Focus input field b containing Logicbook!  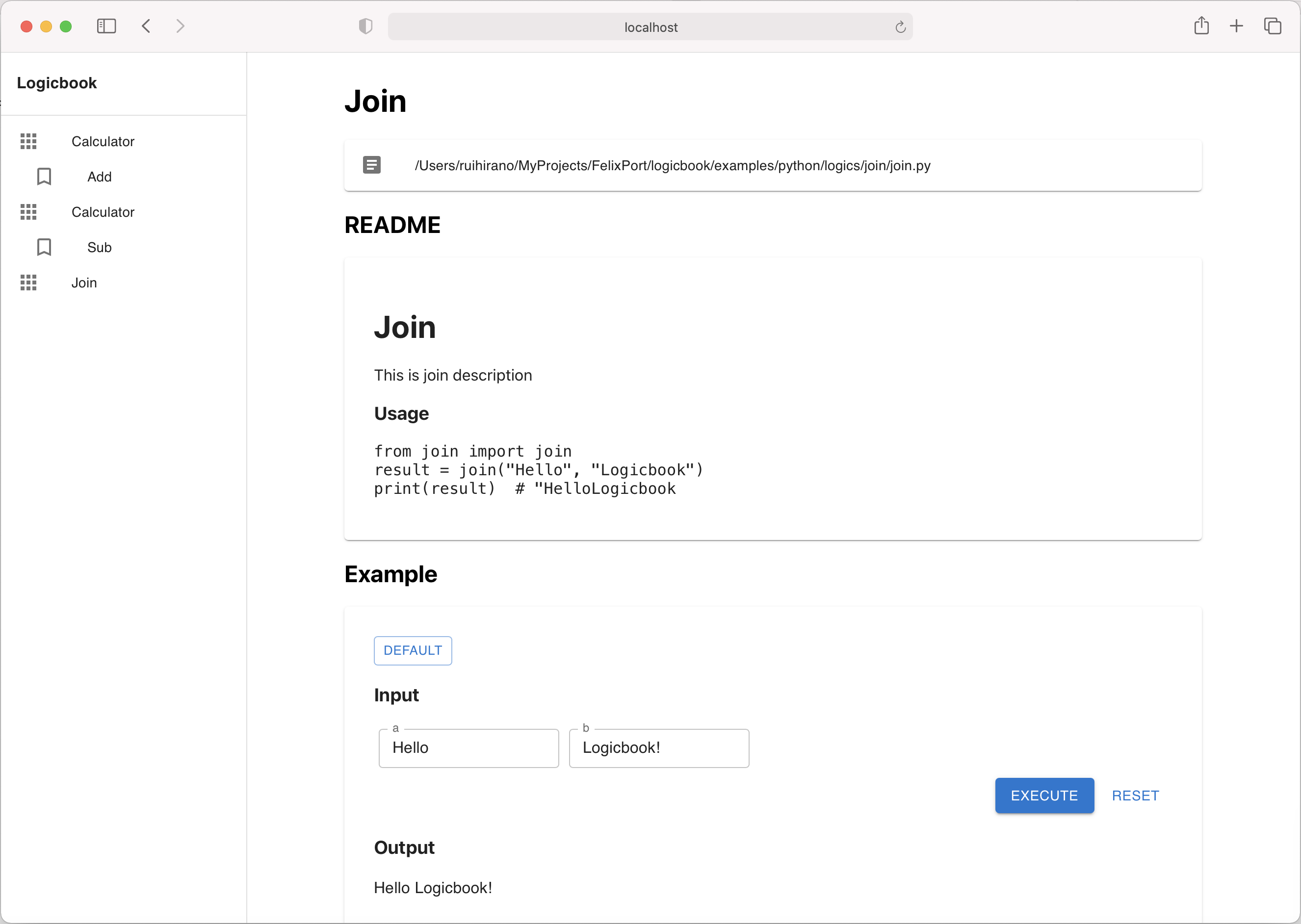tap(659, 747)
